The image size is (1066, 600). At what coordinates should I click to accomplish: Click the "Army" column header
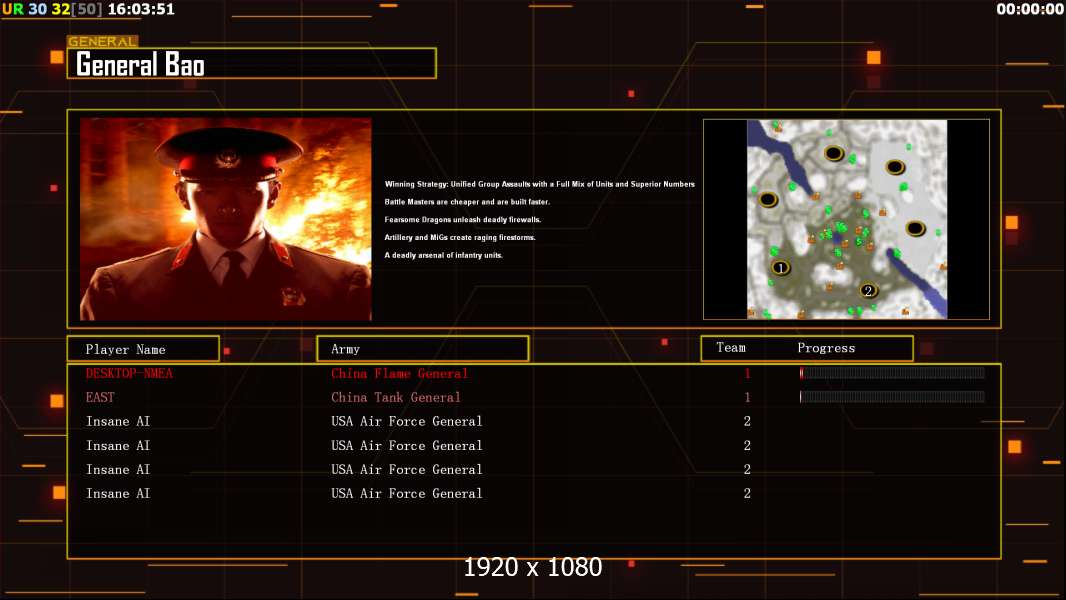coord(345,349)
